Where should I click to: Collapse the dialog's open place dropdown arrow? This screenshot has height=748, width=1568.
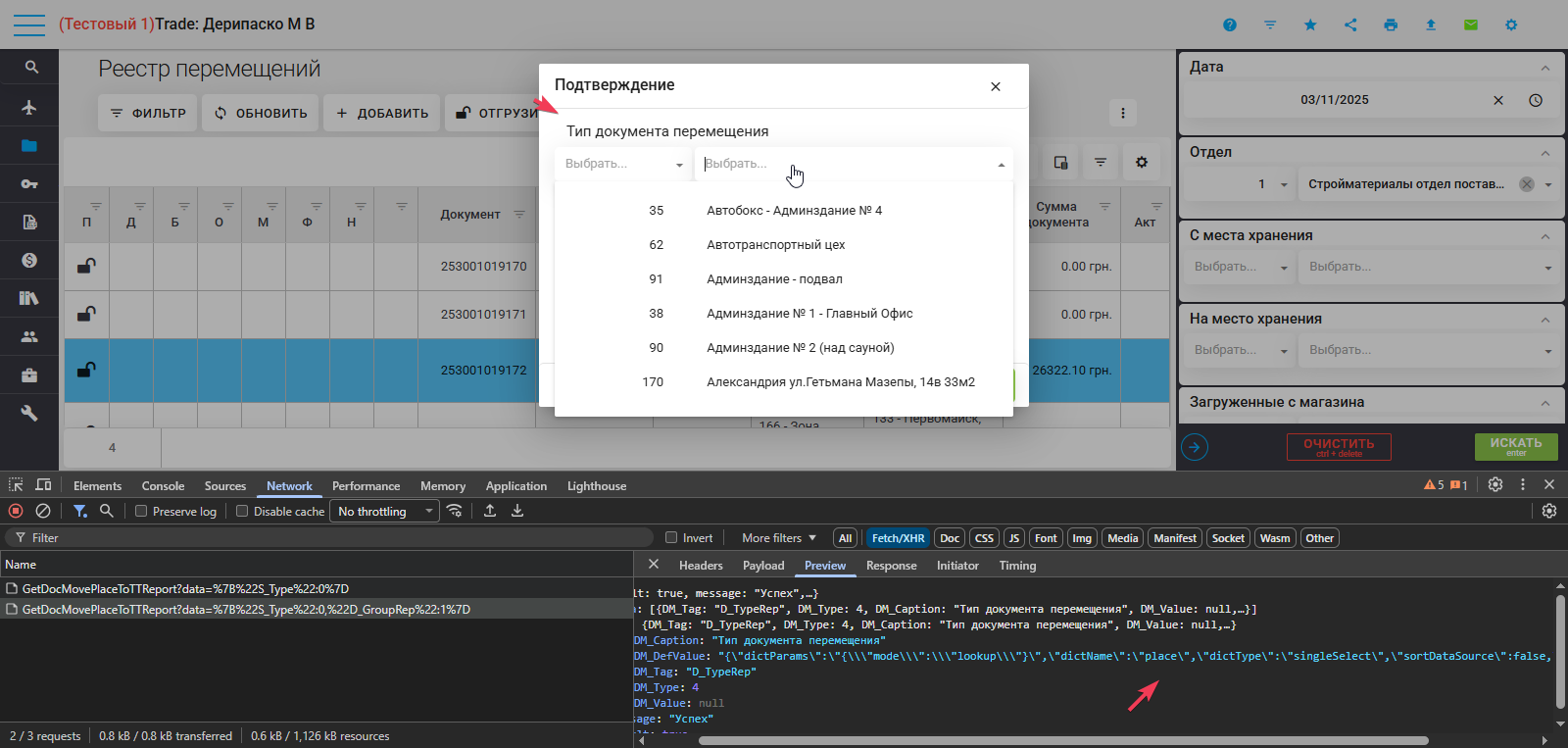(1001, 165)
